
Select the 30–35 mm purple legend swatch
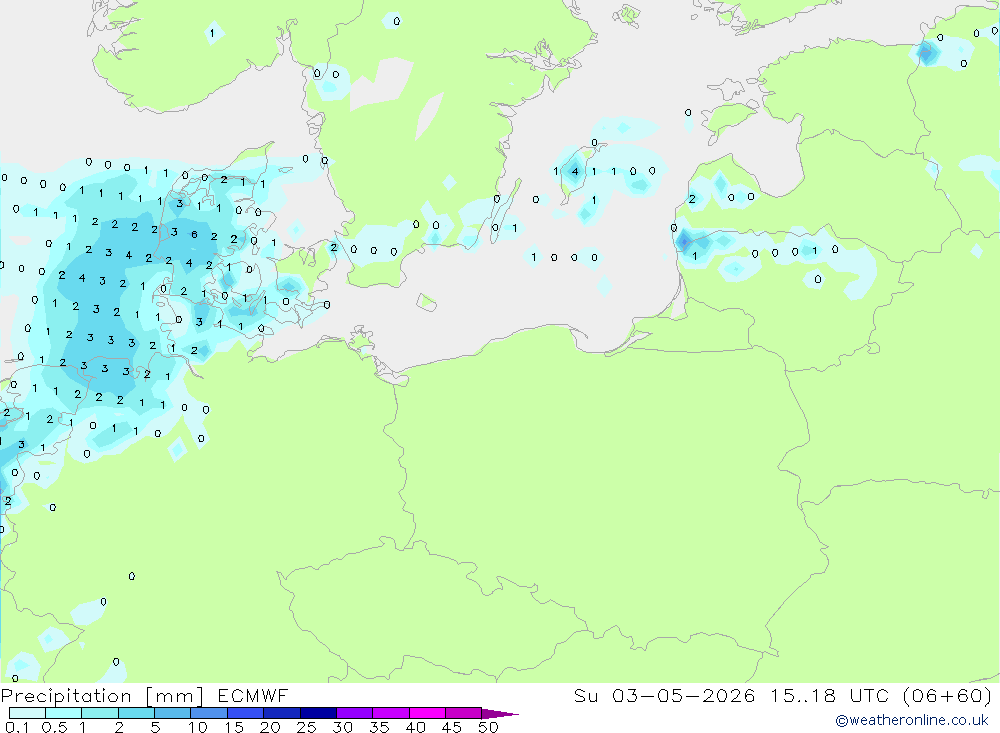(354, 713)
